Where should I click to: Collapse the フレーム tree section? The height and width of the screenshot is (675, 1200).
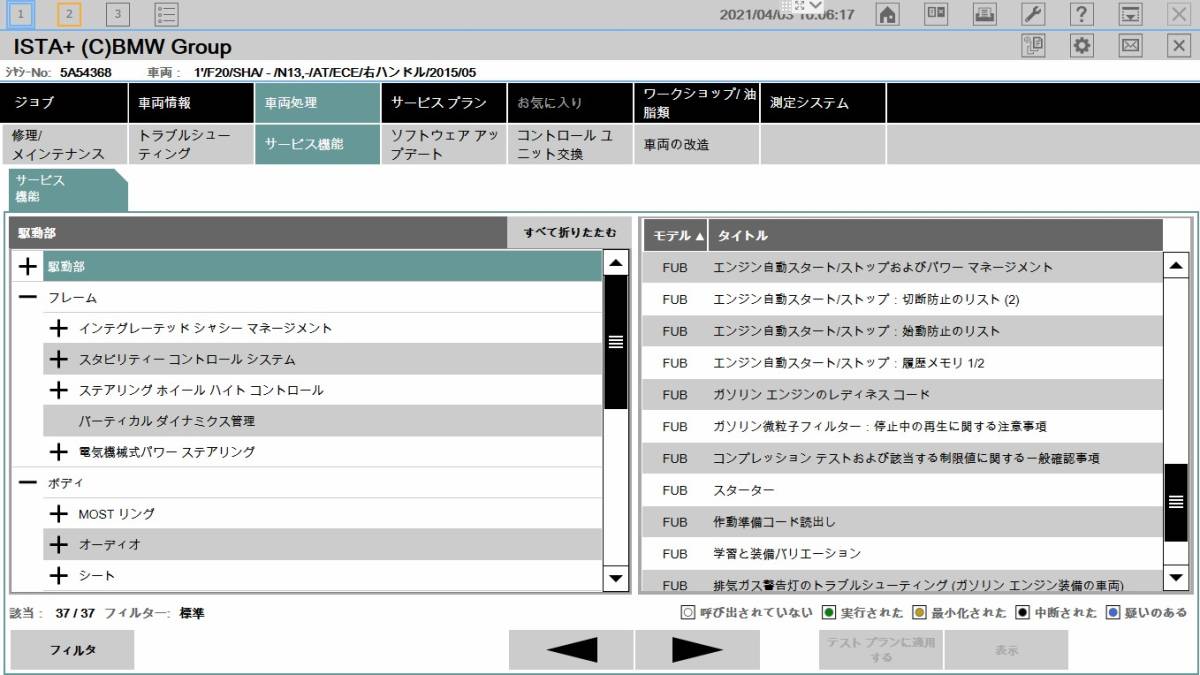tap(26, 297)
